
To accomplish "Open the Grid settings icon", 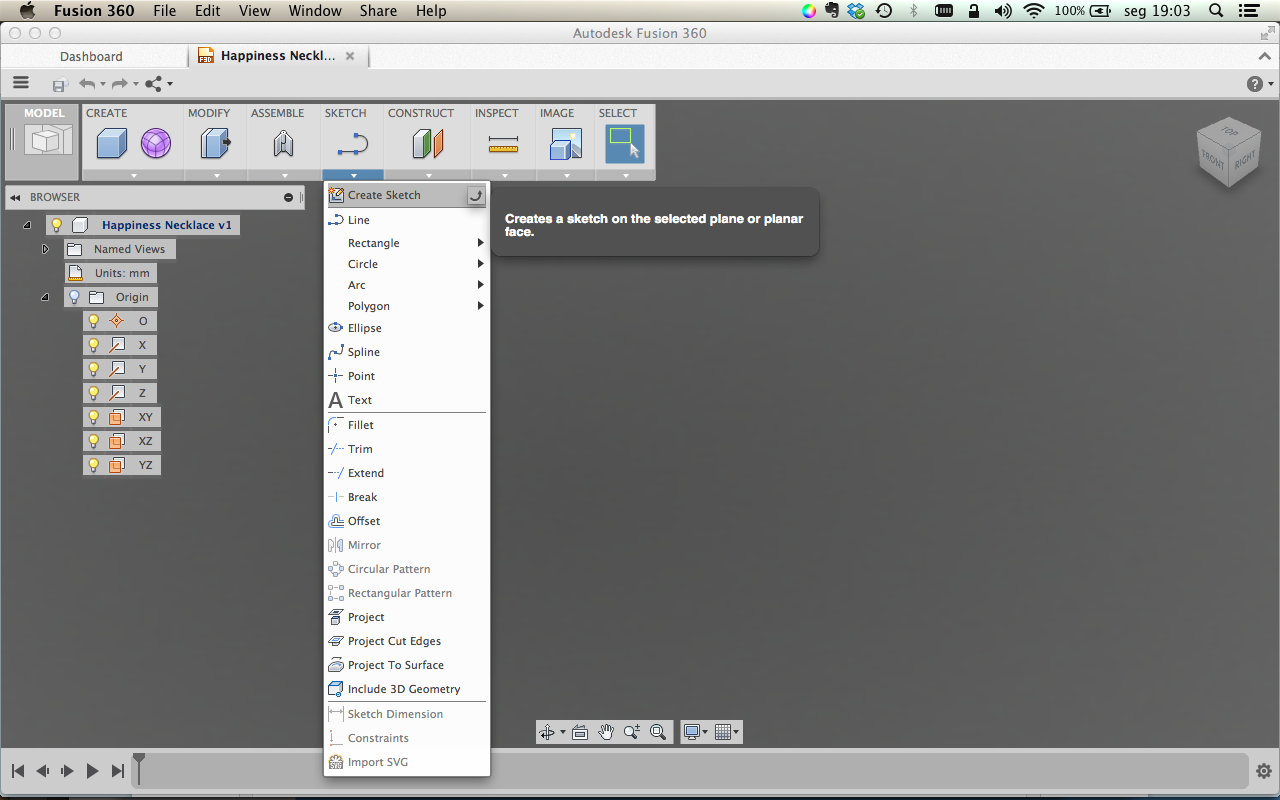I will [x=724, y=732].
